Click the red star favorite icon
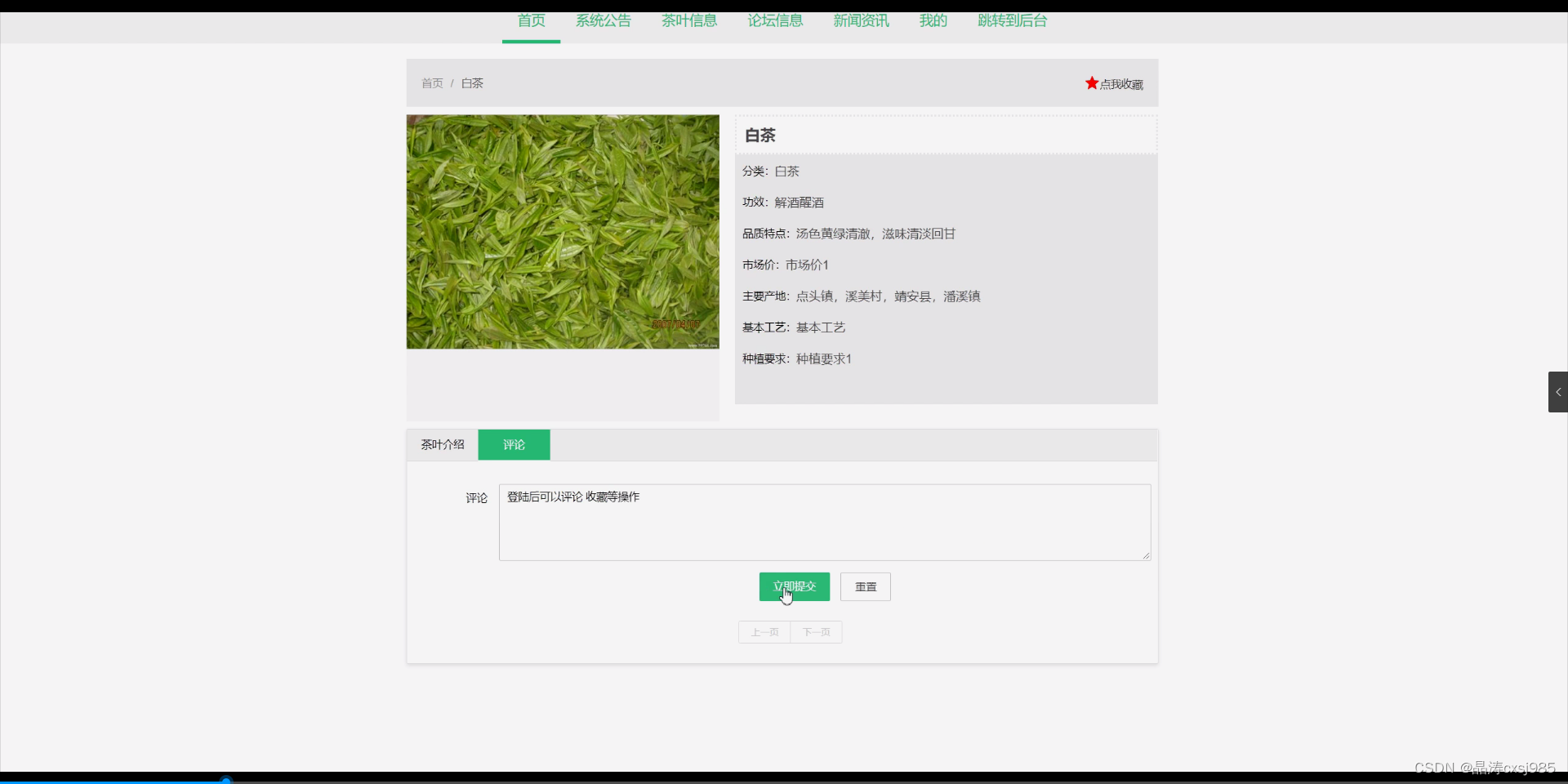 [x=1092, y=83]
